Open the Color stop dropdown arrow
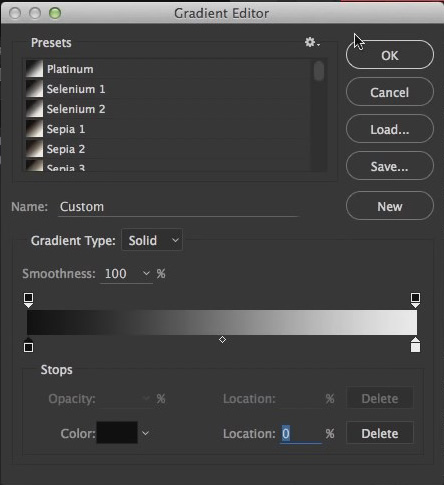The height and width of the screenshot is (485, 444). tap(145, 433)
